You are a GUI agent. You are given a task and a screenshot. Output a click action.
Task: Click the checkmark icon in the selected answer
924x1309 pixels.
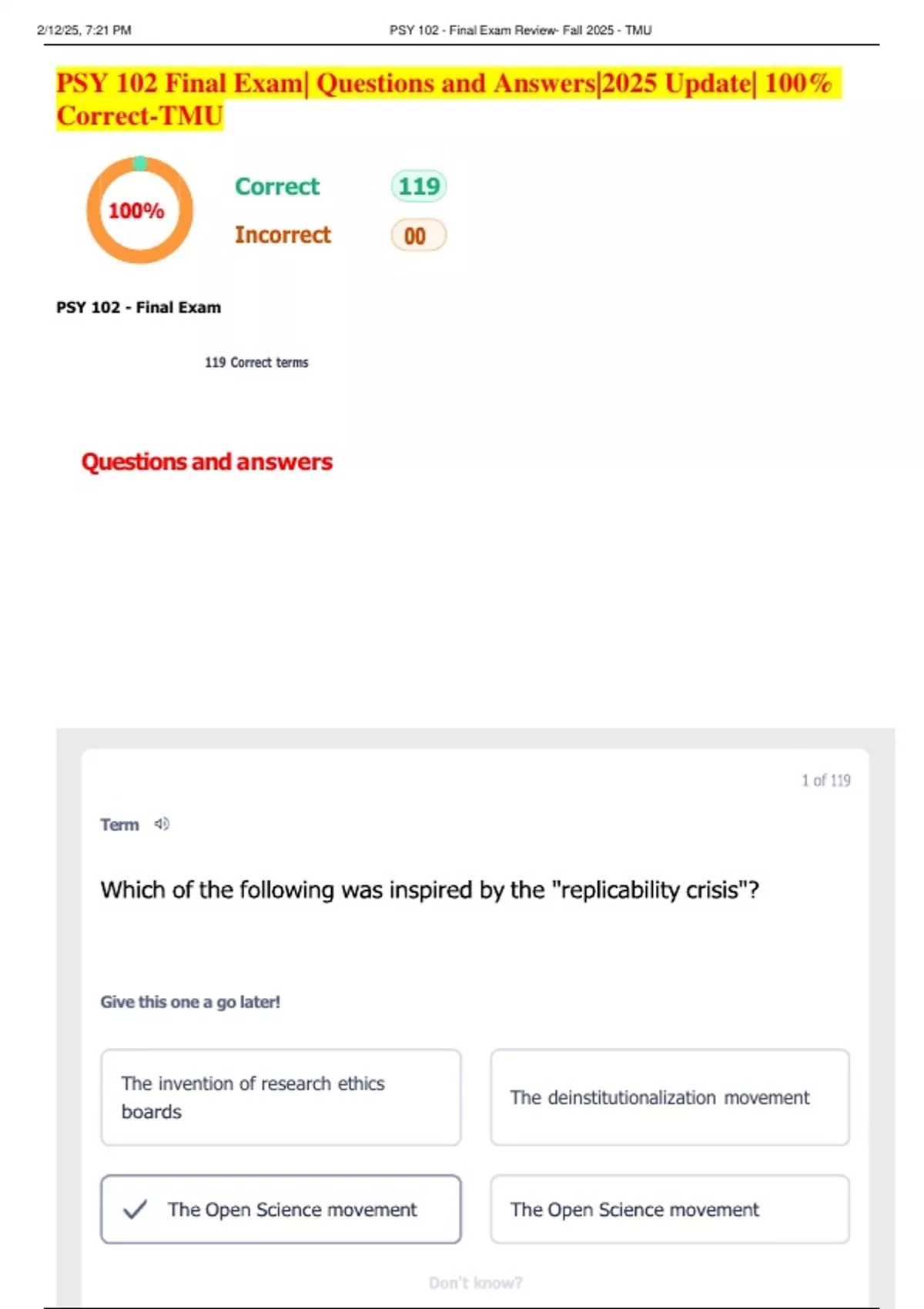pos(135,1209)
